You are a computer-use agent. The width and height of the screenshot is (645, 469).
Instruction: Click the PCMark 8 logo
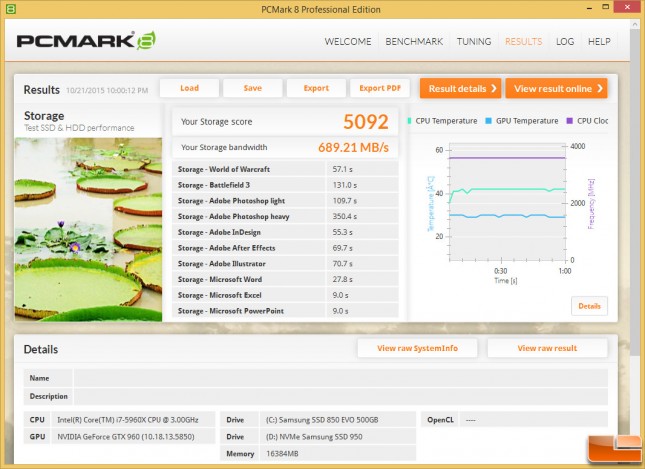coord(86,41)
